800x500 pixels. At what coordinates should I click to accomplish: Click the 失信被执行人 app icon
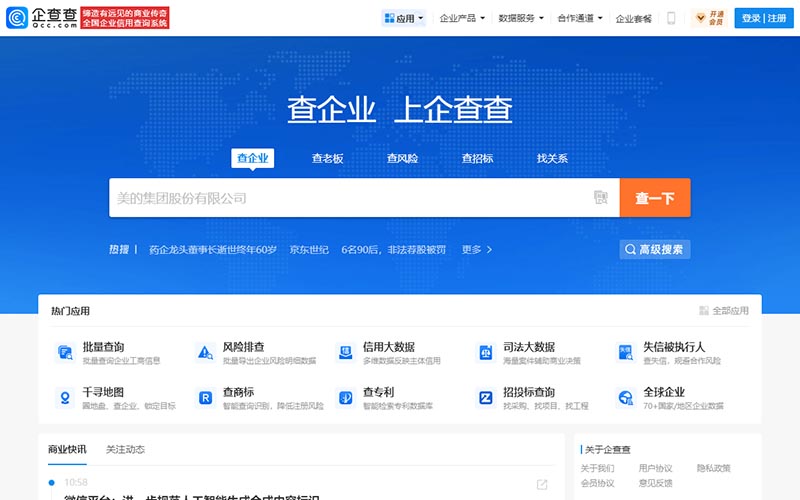point(626,353)
